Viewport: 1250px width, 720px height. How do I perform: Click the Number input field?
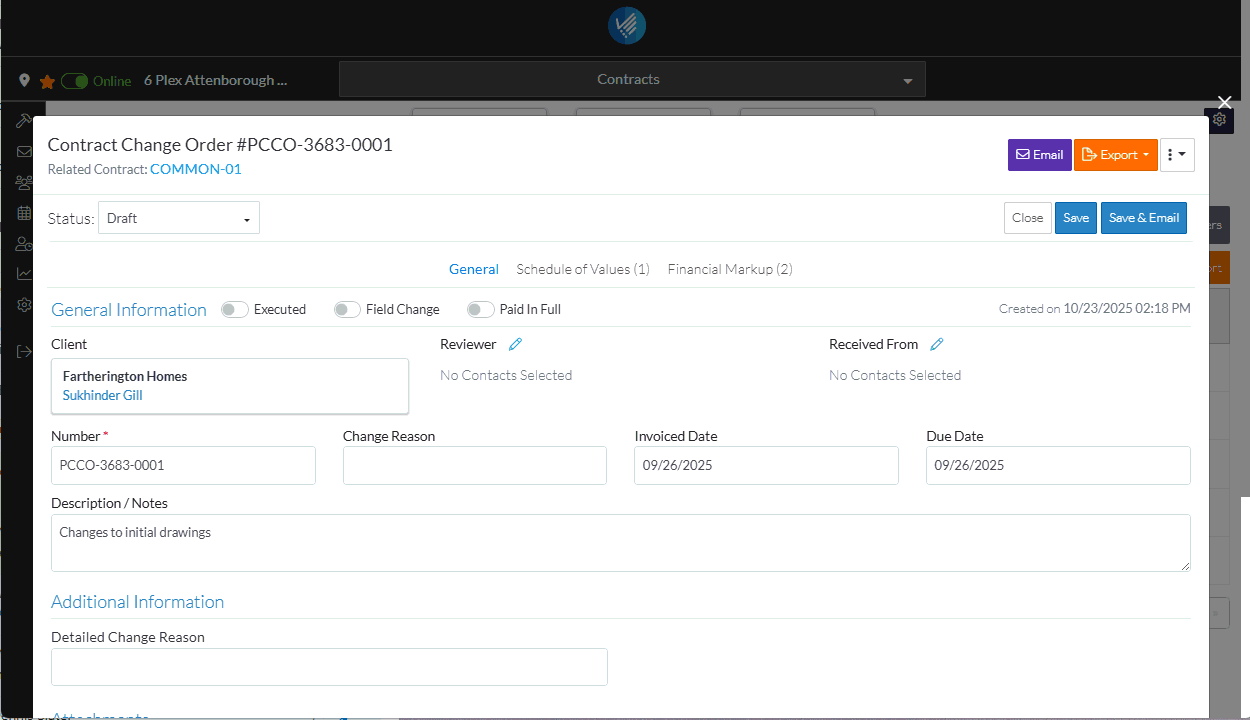183,465
